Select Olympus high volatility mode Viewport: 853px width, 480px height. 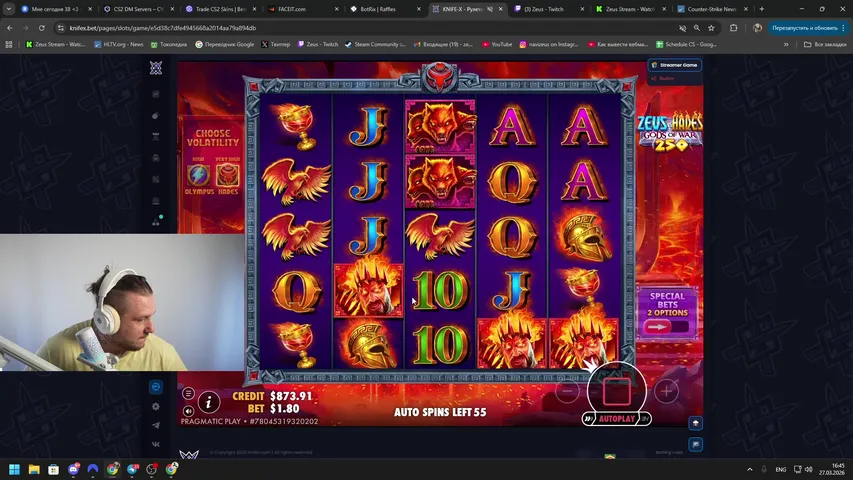pos(199,175)
